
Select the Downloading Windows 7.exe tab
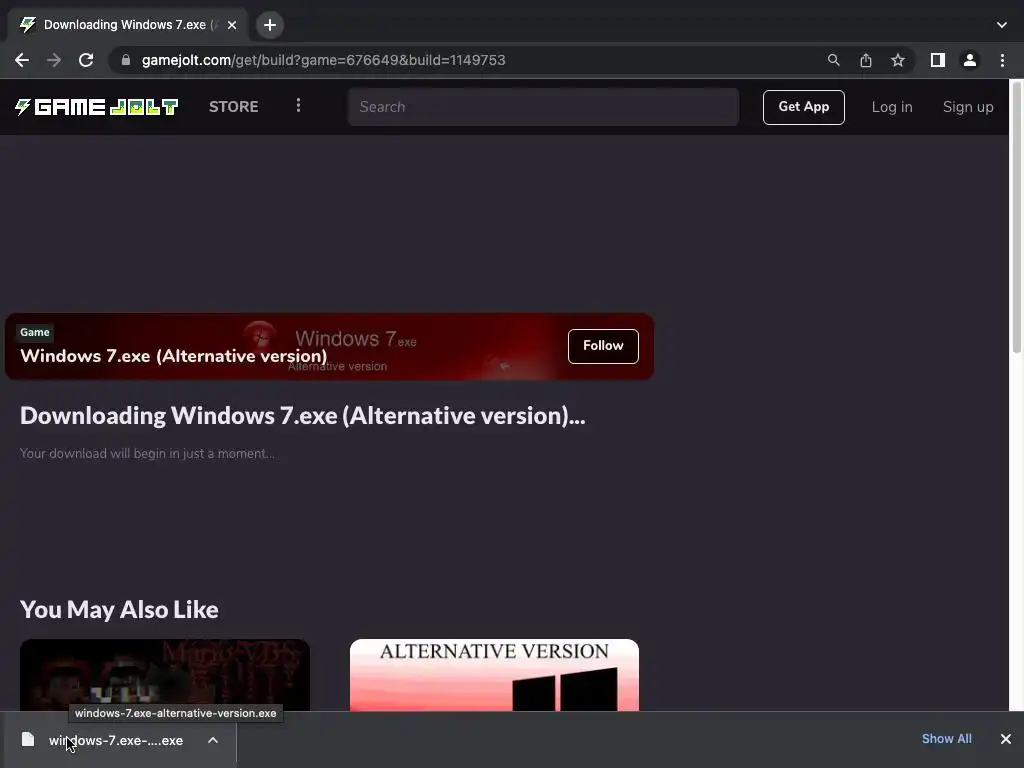(x=127, y=25)
